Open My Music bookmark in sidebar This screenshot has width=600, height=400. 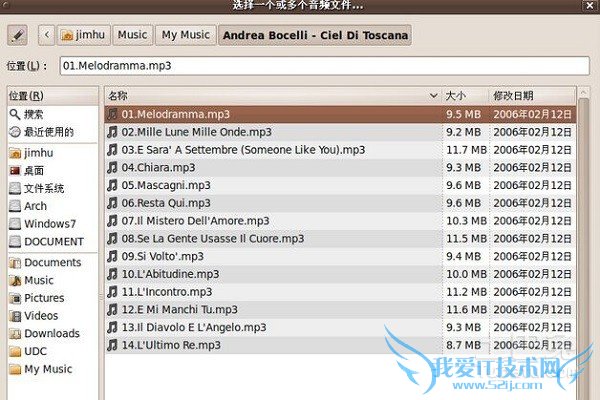click(52, 369)
